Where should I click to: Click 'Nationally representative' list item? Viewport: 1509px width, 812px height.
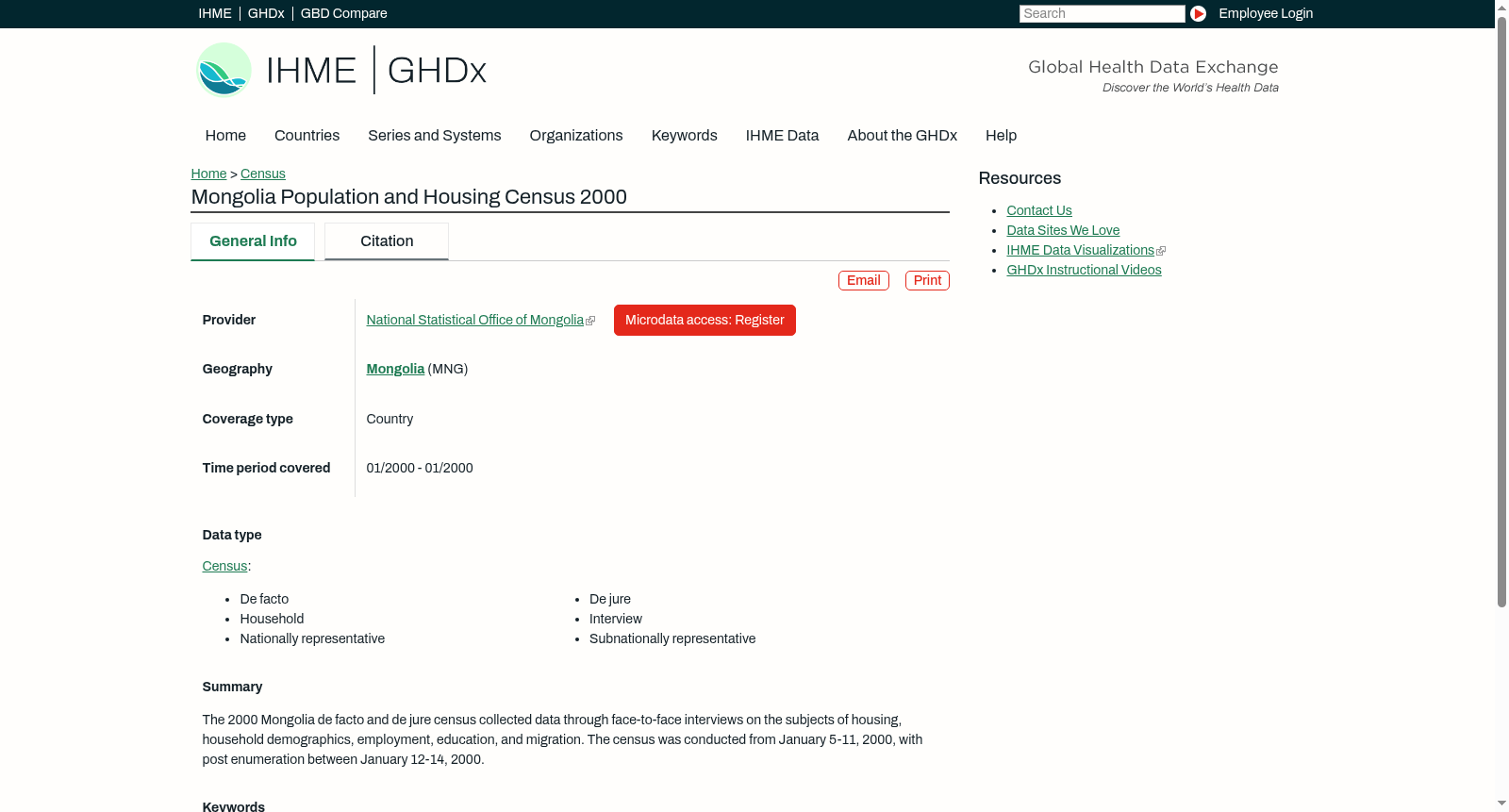[x=312, y=638]
